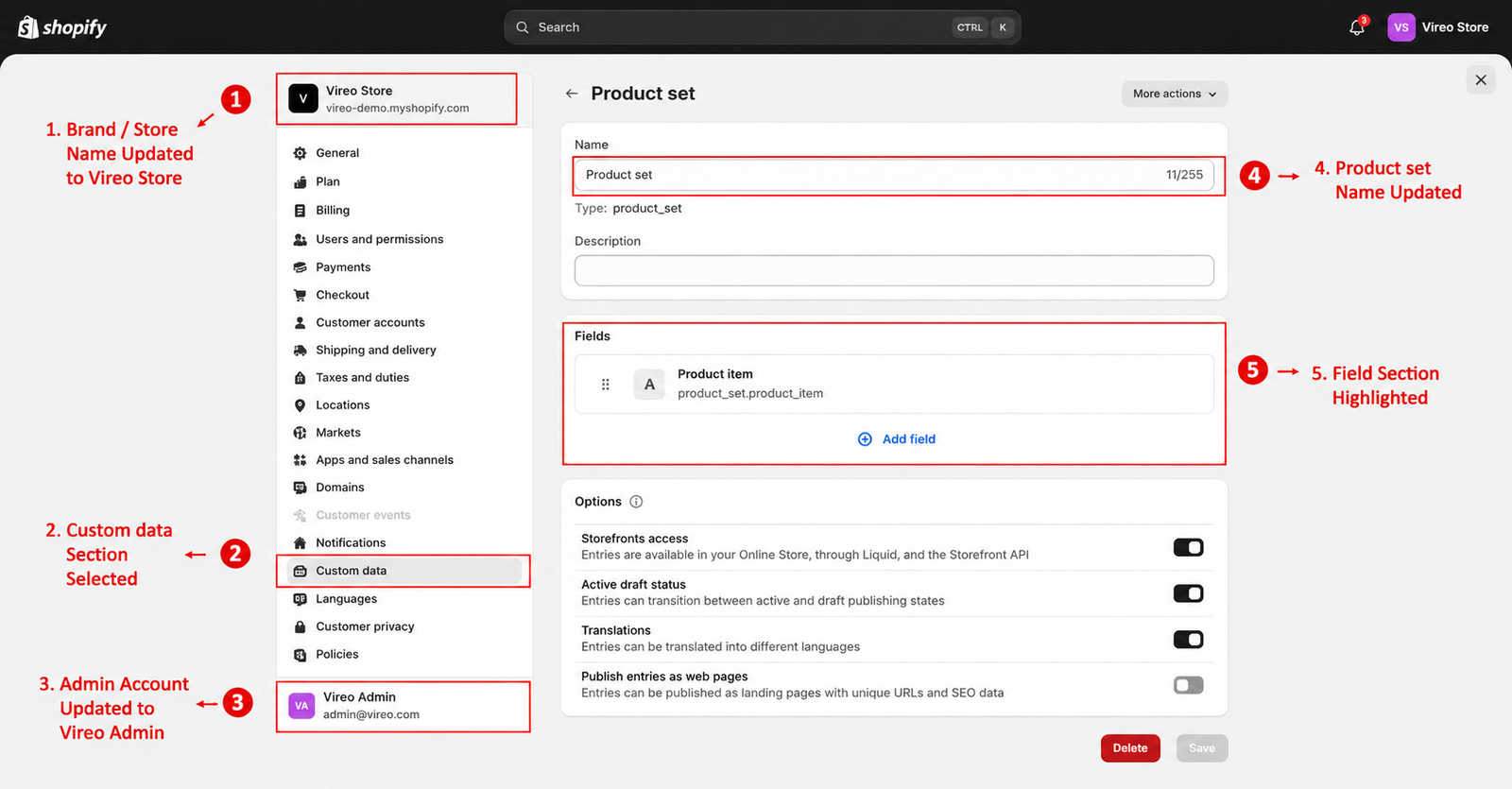Disable the Storefronts access toggle
1512x789 pixels.
[x=1188, y=547]
